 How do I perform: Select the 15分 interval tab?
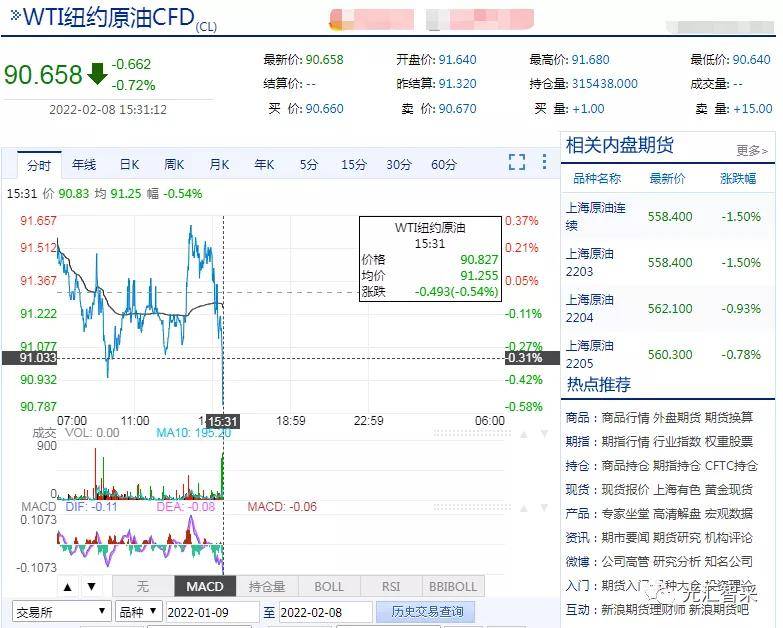(x=354, y=164)
